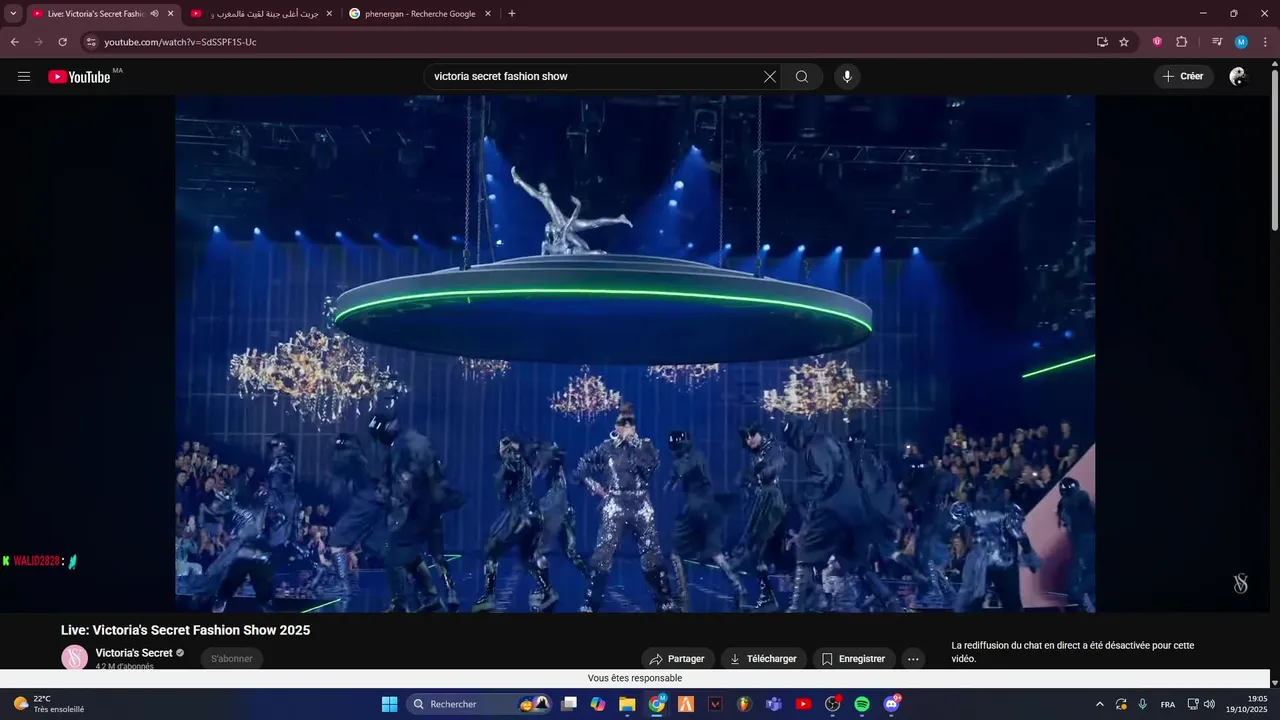Click the Partager button

[678, 659]
